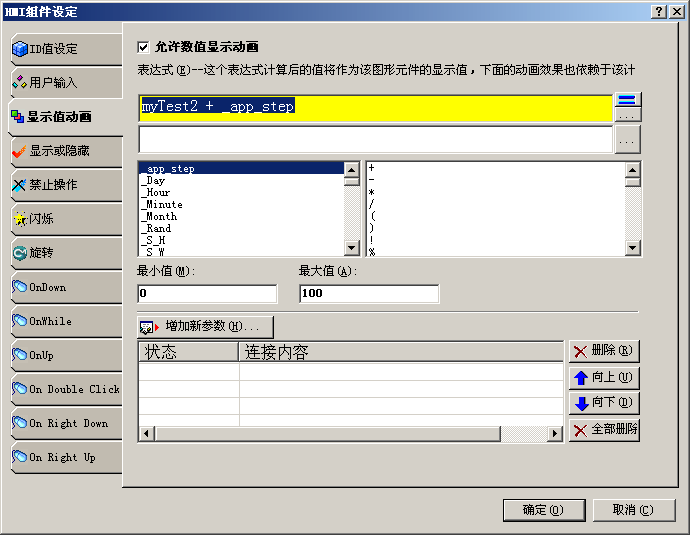The image size is (690, 535).
Task: Confirm the settings with 确定
Action: click(543, 510)
